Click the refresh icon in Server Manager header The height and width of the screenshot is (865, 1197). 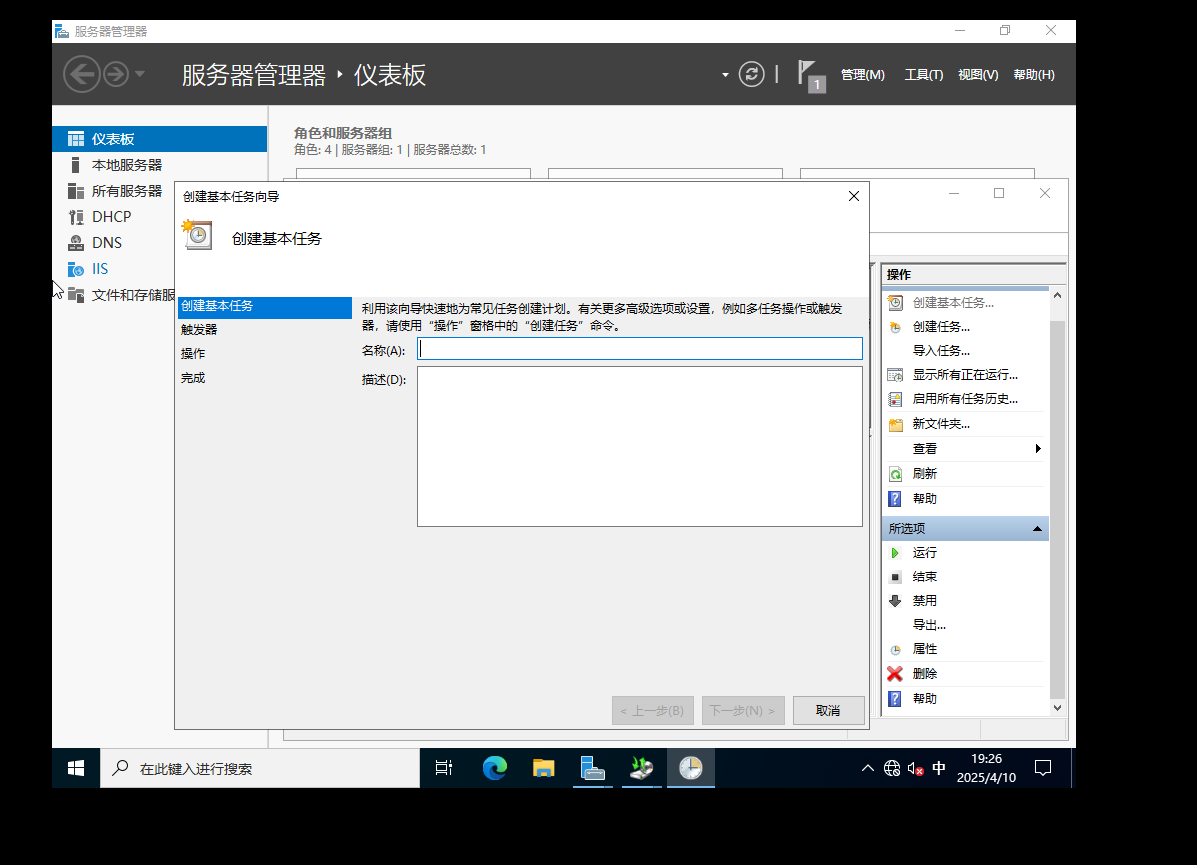(751, 74)
